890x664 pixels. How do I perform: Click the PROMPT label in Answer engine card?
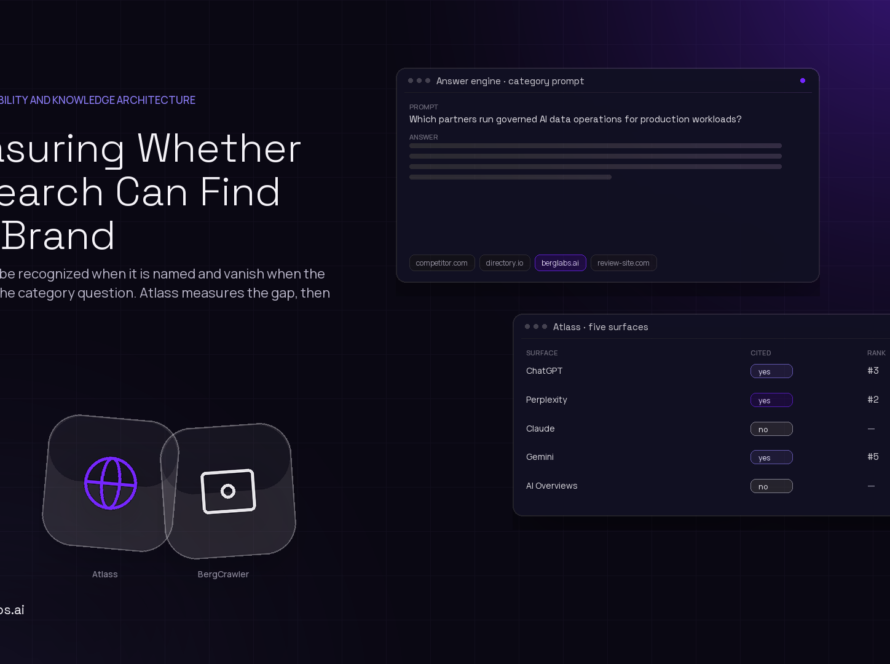pyautogui.click(x=423, y=107)
